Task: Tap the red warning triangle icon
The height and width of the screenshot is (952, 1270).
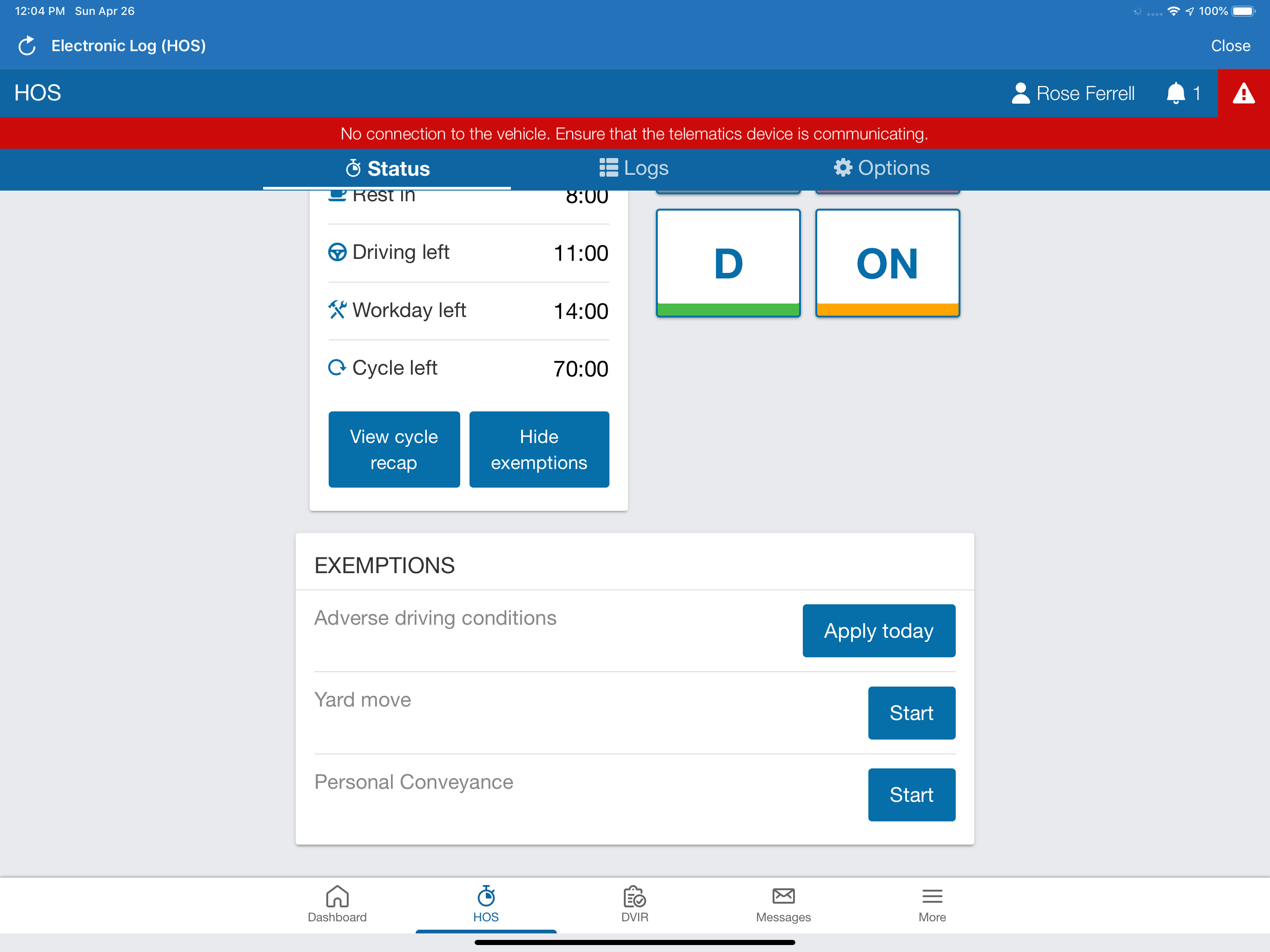Action: [1244, 93]
